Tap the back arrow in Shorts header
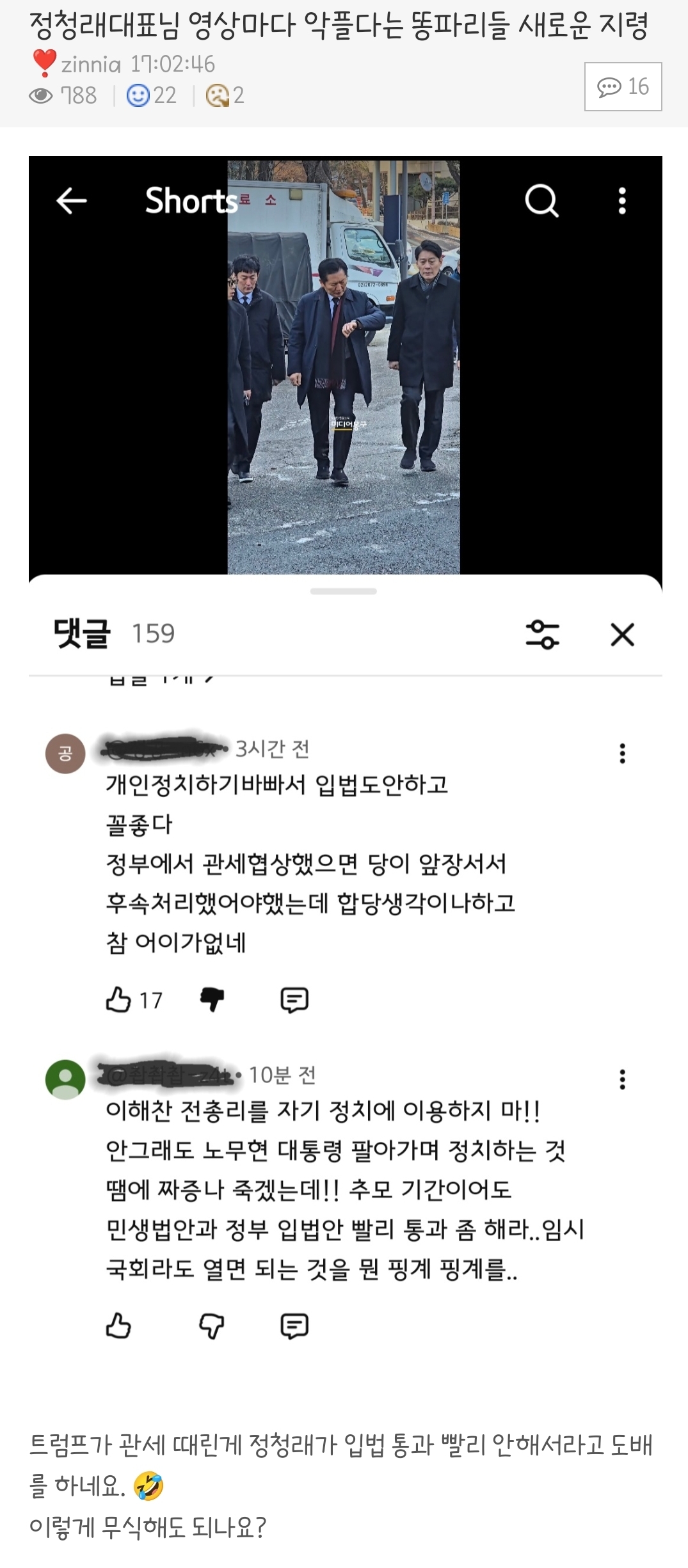This screenshot has width=688, height=1568. (71, 201)
